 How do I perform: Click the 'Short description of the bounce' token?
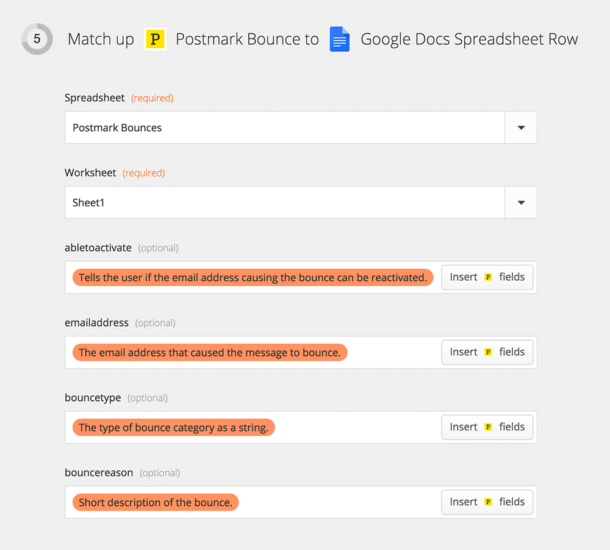coord(155,502)
